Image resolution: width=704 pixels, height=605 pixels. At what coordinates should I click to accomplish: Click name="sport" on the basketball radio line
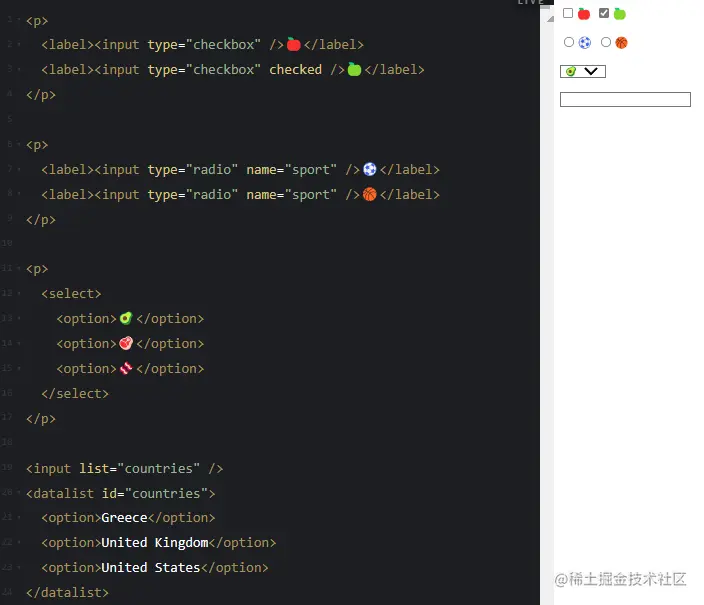point(291,194)
